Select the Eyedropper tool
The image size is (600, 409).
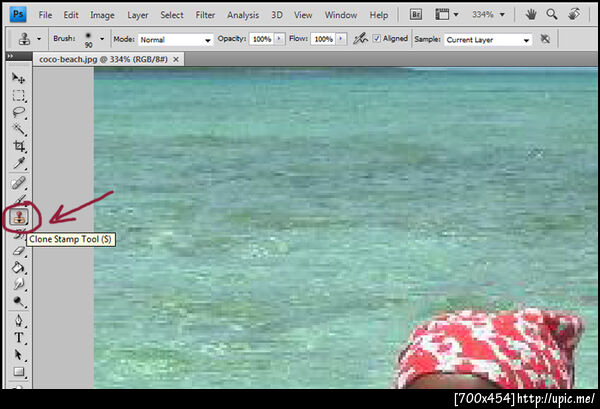click(x=18, y=163)
